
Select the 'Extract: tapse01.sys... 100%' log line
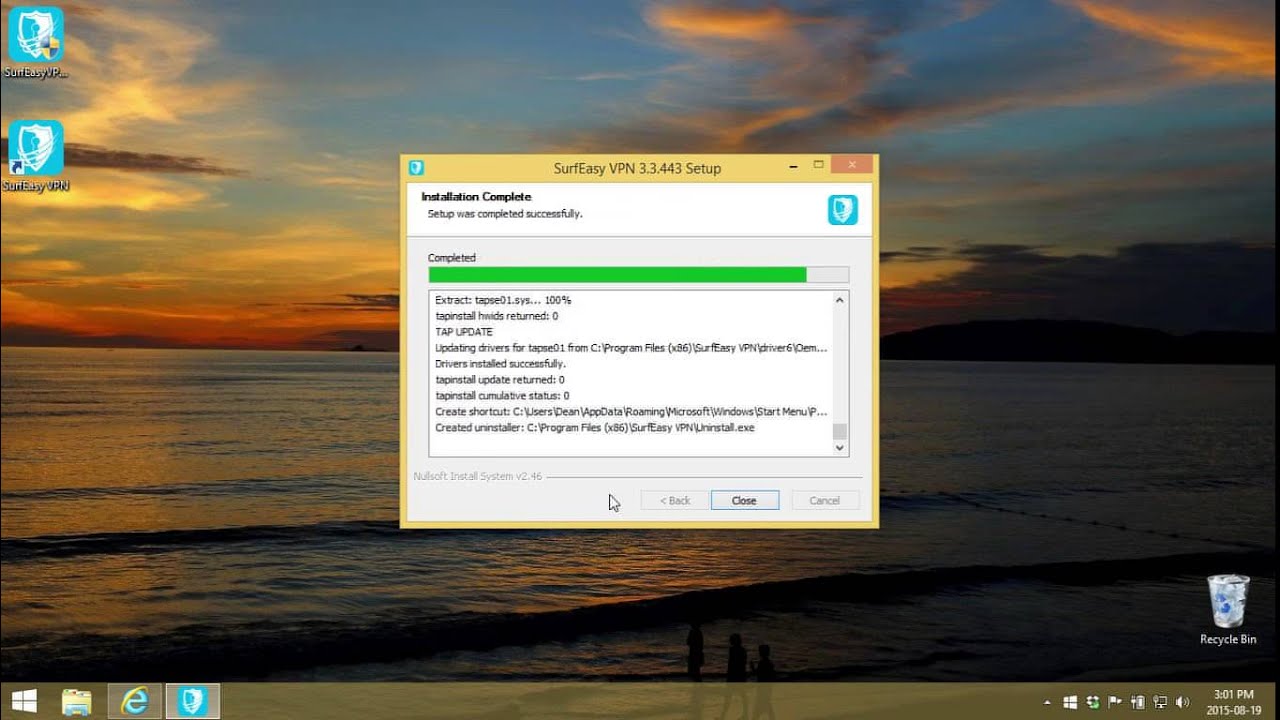pos(503,300)
